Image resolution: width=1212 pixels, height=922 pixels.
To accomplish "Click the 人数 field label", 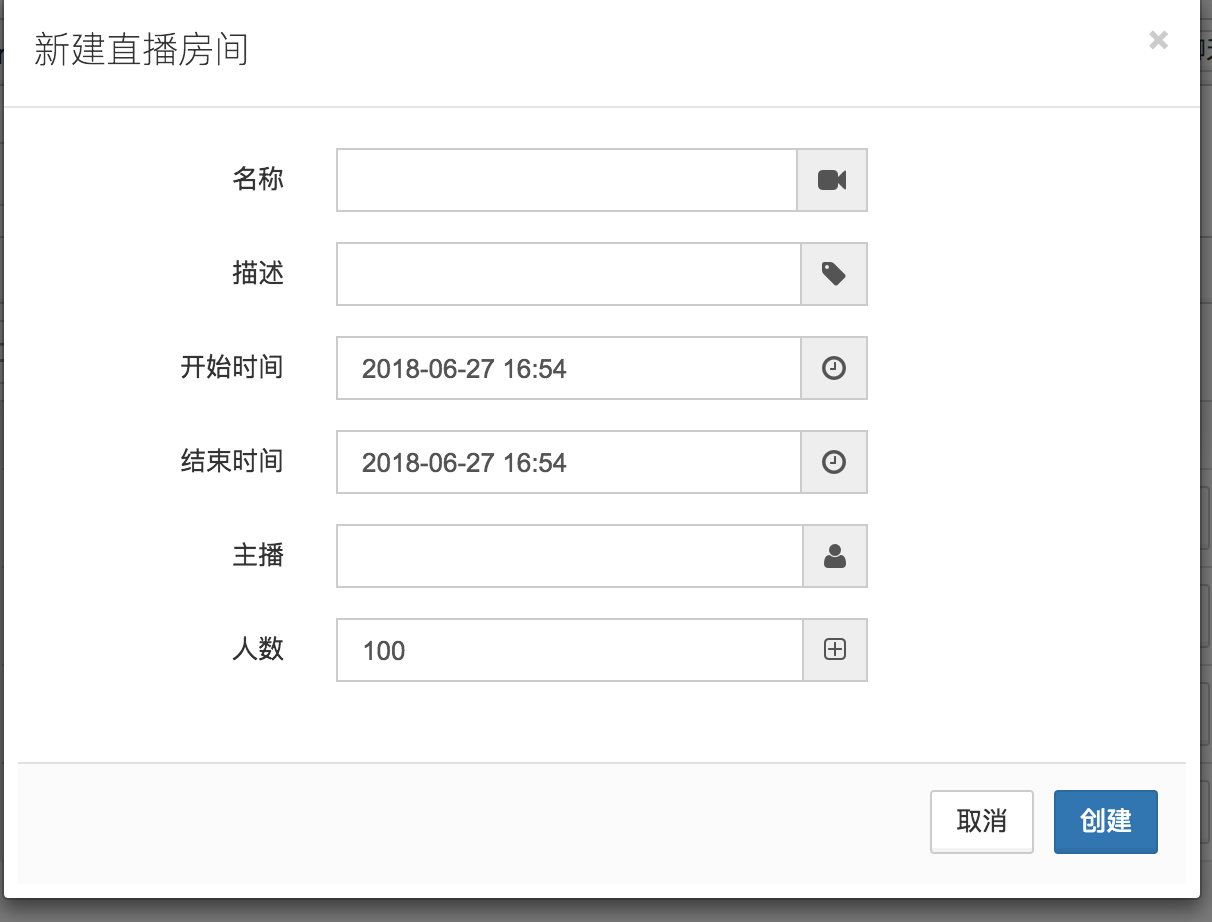I will coord(258,649).
